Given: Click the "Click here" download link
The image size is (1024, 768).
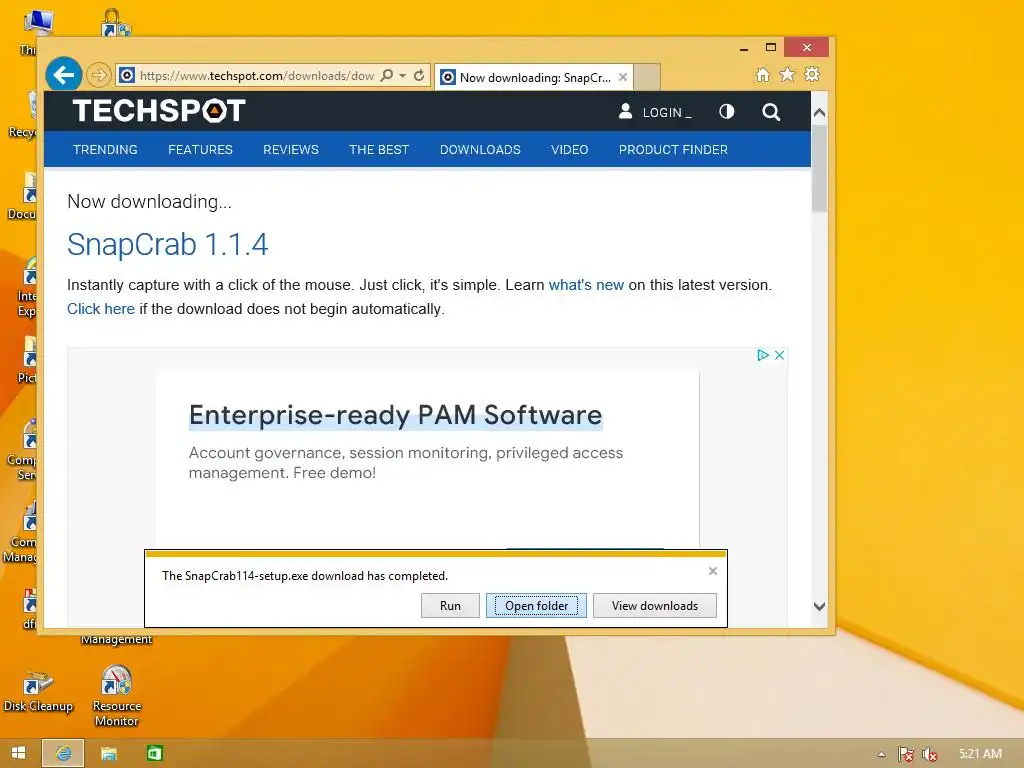Looking at the screenshot, I should click(101, 309).
